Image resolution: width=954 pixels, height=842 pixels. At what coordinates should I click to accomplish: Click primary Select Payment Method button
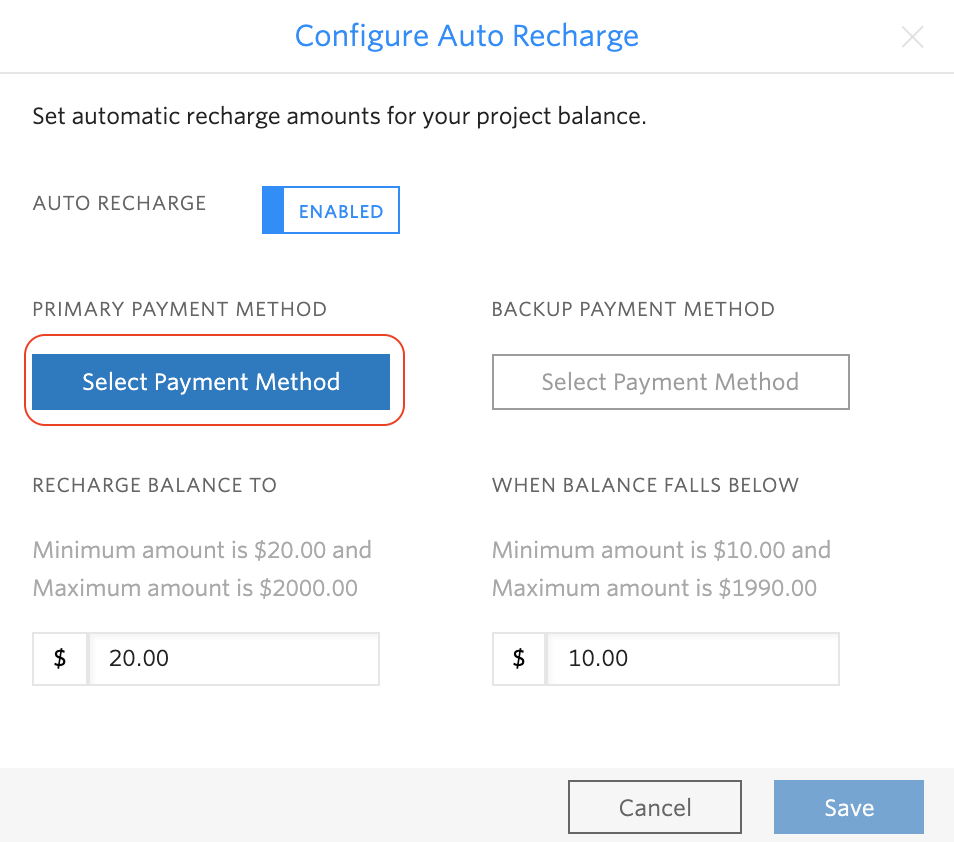[211, 381]
